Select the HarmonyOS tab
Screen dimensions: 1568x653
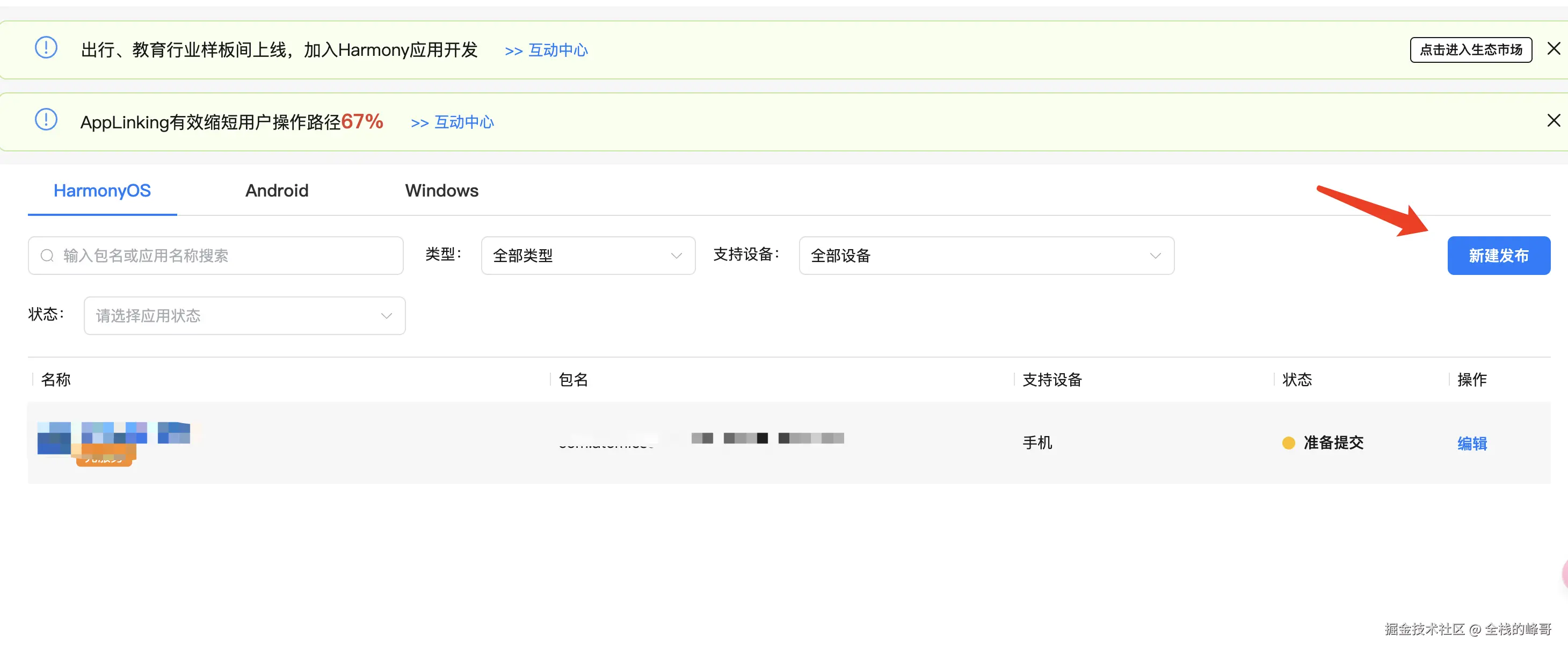pos(101,191)
